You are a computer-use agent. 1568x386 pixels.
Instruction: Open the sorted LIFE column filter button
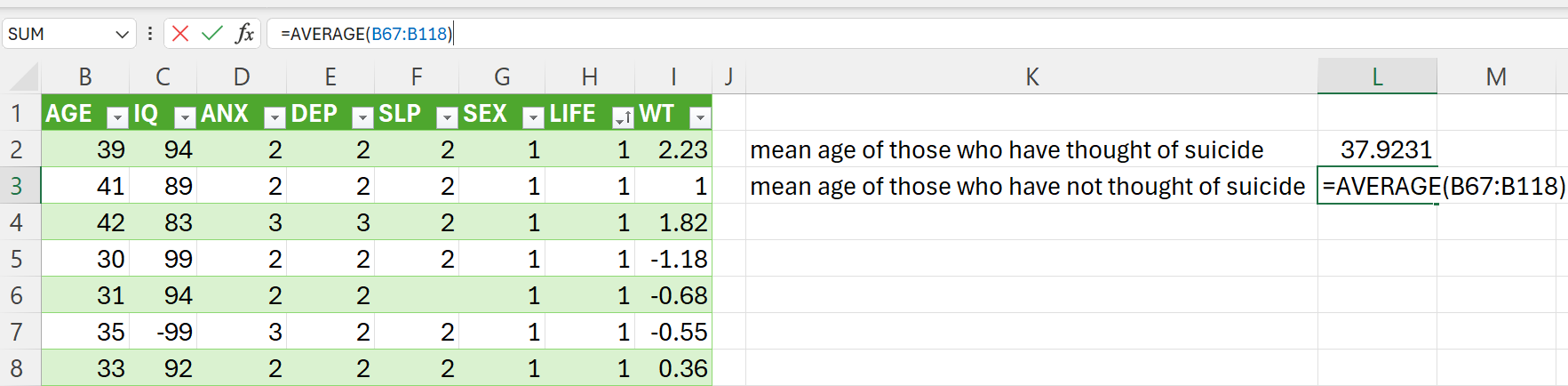pos(623,117)
